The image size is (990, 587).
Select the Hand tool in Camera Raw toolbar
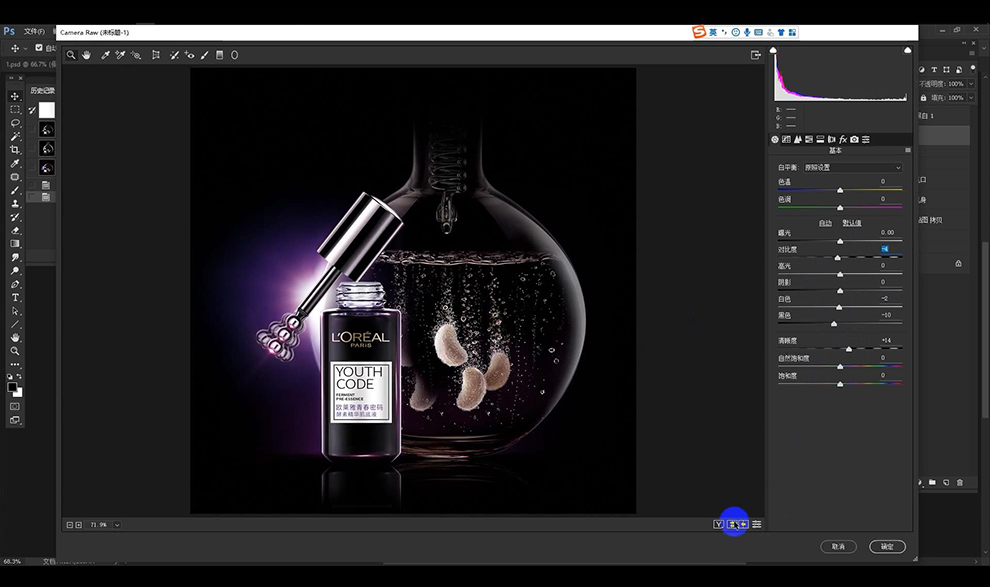(x=86, y=55)
